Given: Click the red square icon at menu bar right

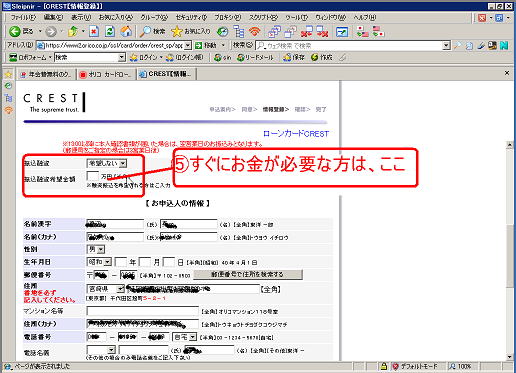Looking at the screenshot, I should pyautogui.click(x=482, y=17).
